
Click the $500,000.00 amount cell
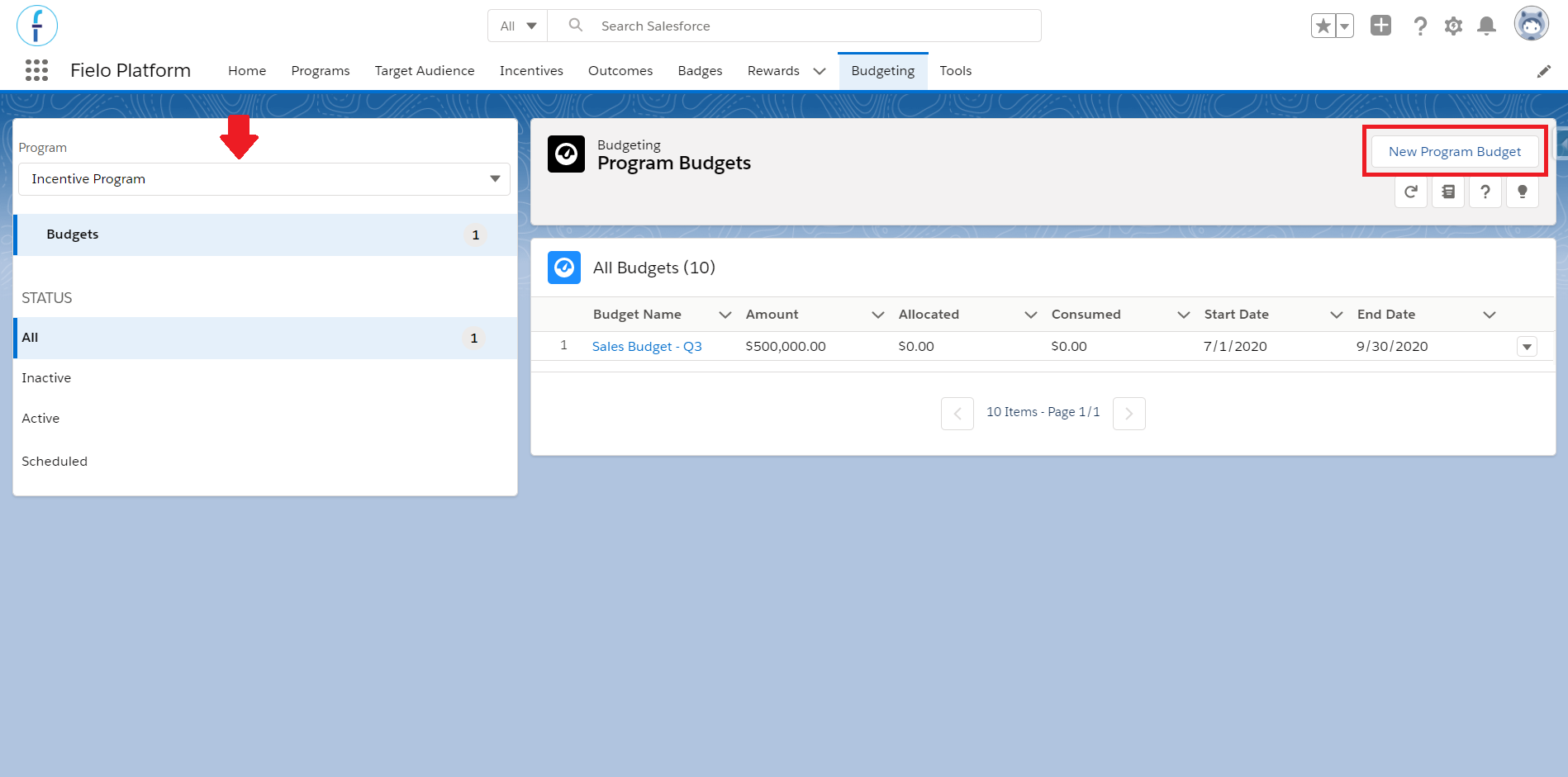[x=785, y=347]
